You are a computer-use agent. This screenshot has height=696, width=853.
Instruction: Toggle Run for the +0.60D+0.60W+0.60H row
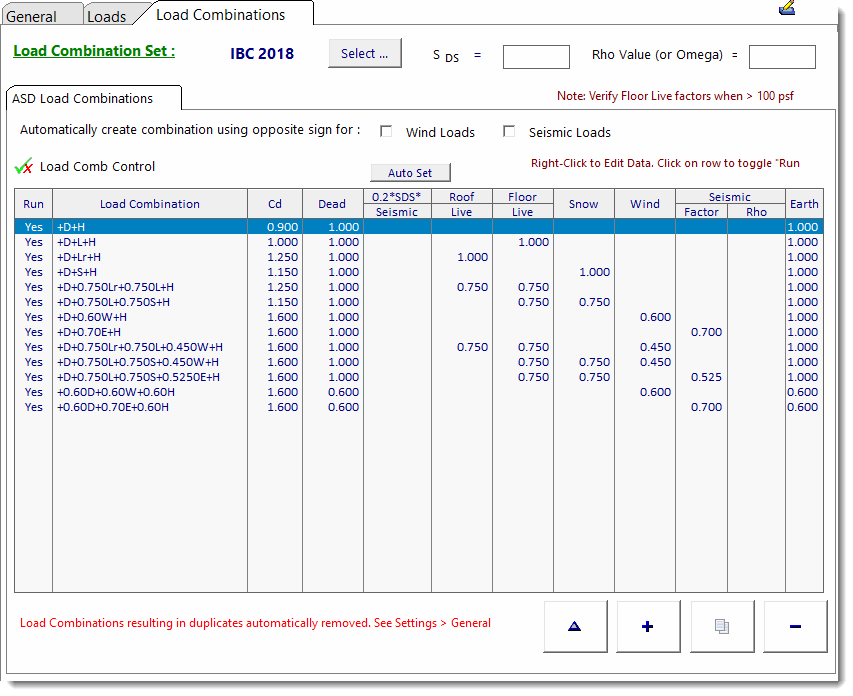point(34,392)
